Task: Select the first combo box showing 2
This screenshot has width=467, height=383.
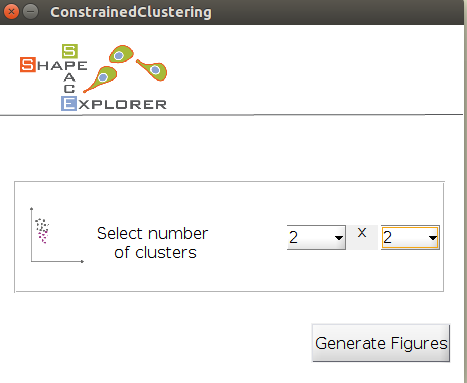Action: [316, 238]
